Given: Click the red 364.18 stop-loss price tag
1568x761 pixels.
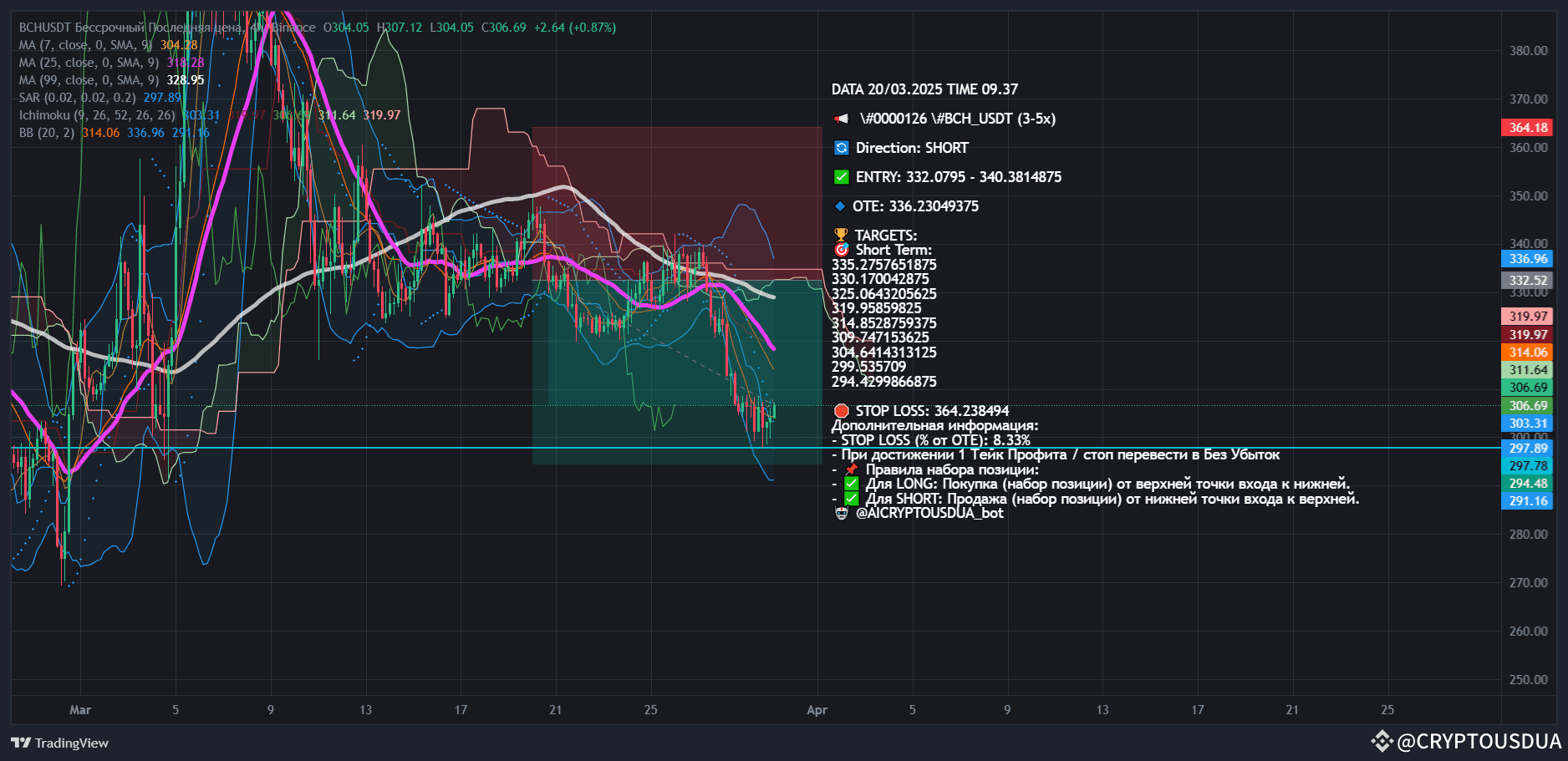Looking at the screenshot, I should [x=1527, y=128].
